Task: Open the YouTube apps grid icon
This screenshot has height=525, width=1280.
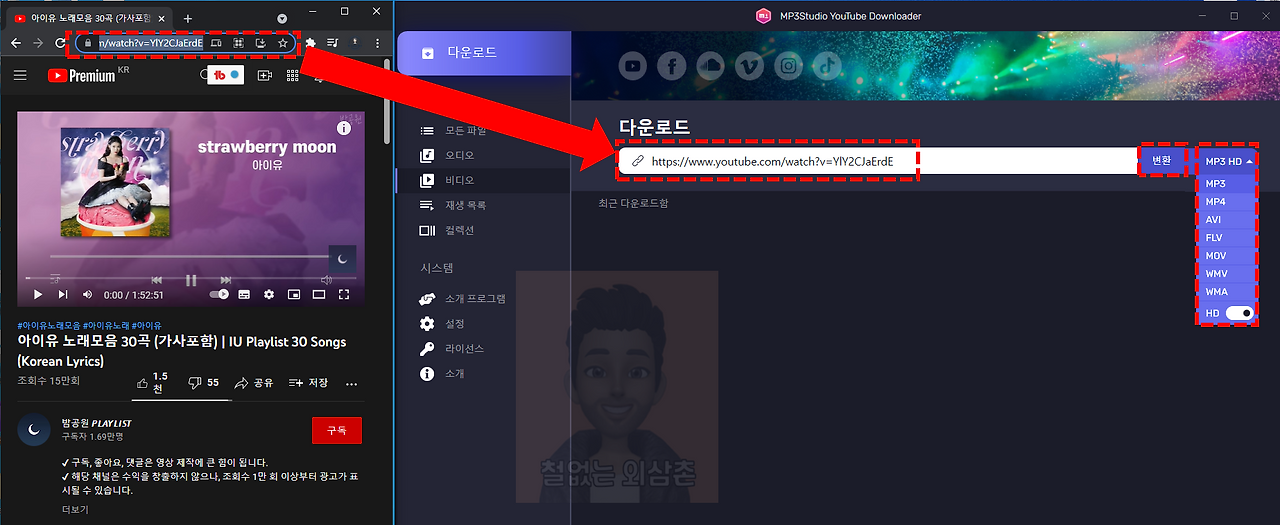Action: tap(294, 75)
